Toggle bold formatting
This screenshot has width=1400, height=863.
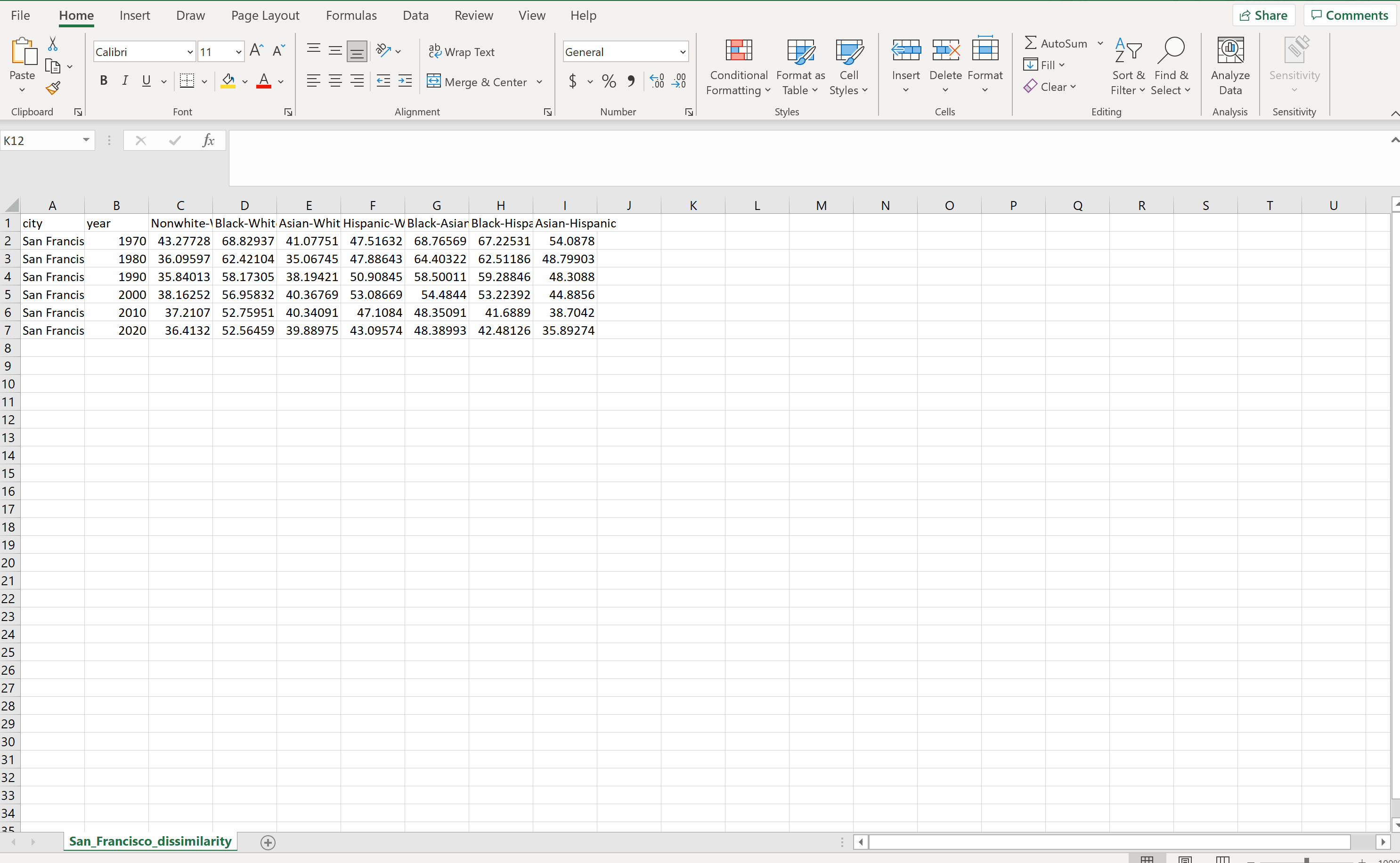click(x=103, y=81)
